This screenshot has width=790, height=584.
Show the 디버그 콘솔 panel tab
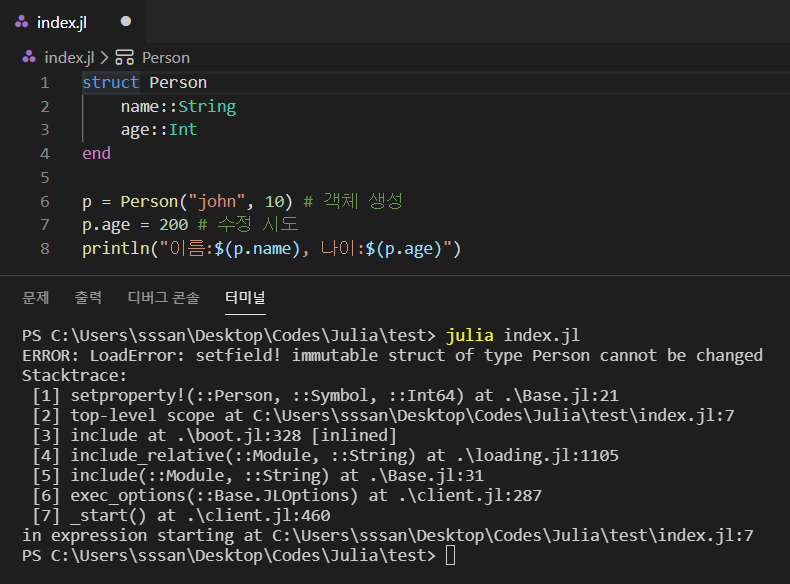point(163,297)
